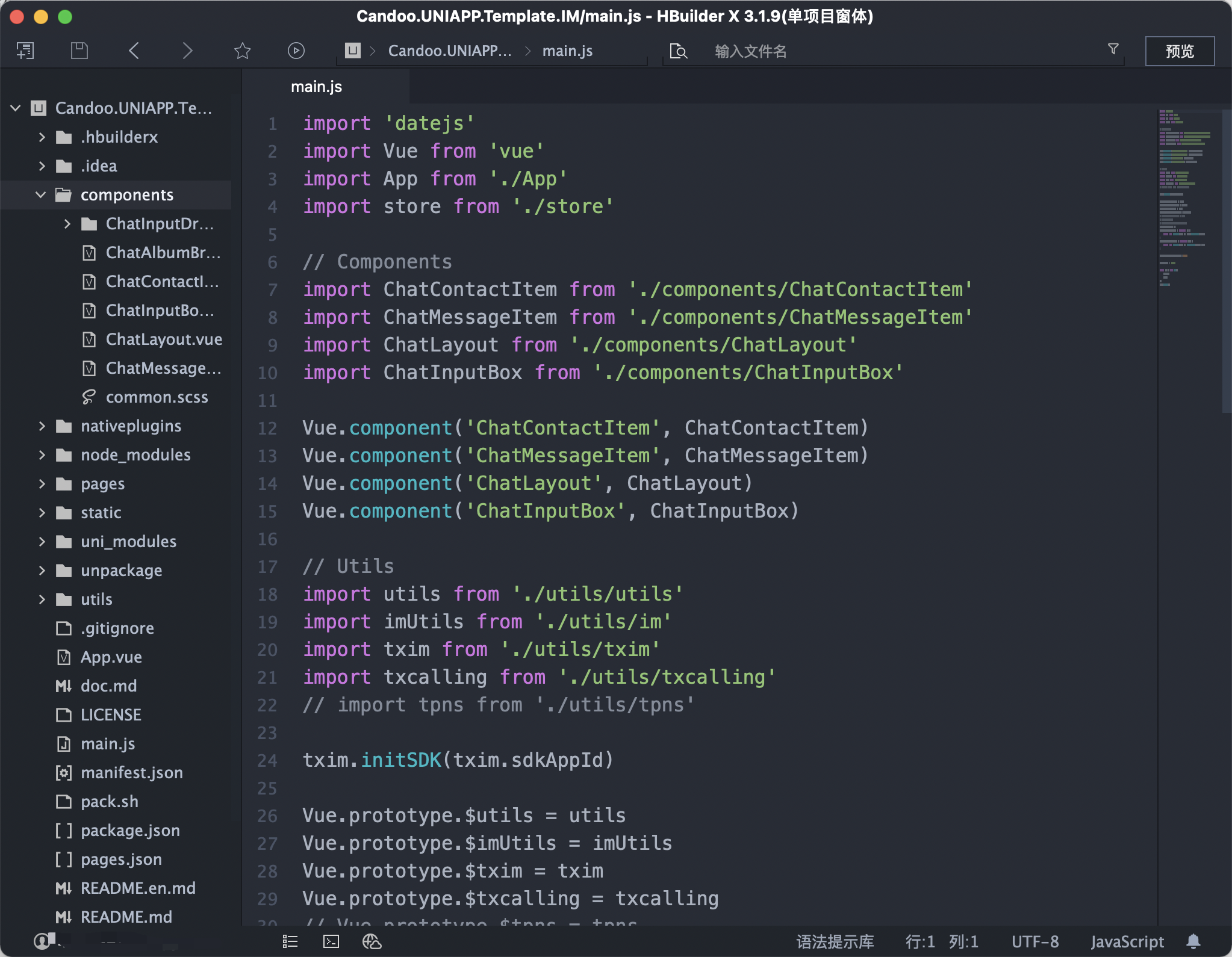Click Candoo.UNIAPP... breadcrumb segment
Image resolution: width=1232 pixels, height=957 pixels.
pyautogui.click(x=450, y=51)
